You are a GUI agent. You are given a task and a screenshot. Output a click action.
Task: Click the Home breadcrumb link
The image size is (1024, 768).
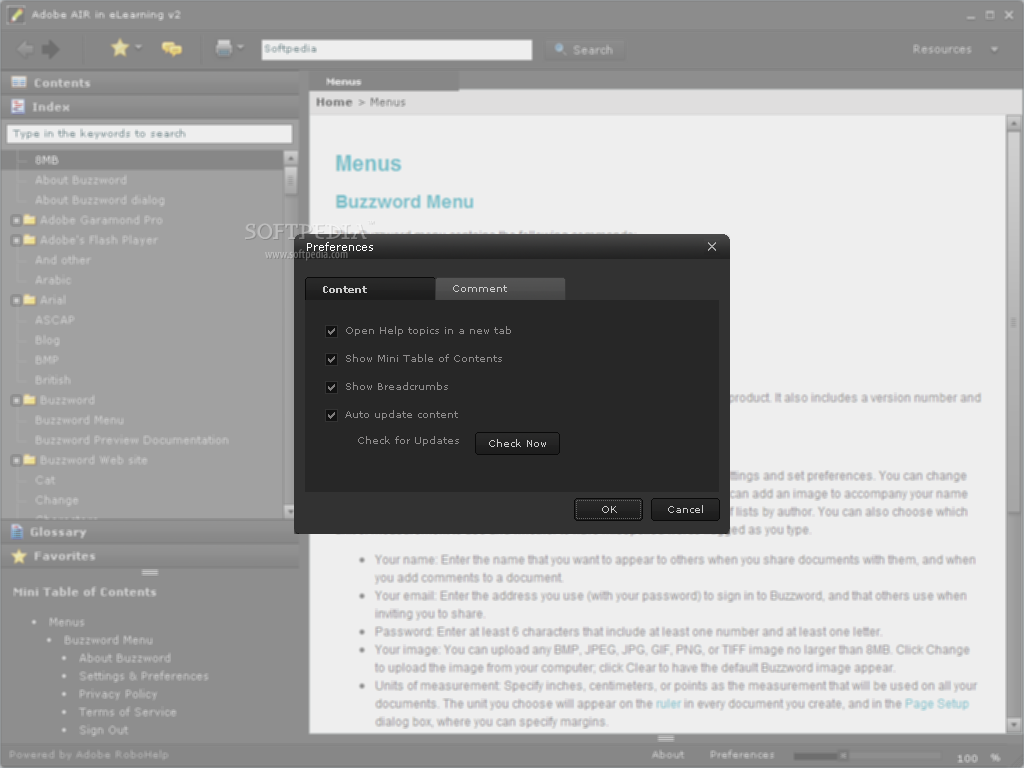pos(334,102)
